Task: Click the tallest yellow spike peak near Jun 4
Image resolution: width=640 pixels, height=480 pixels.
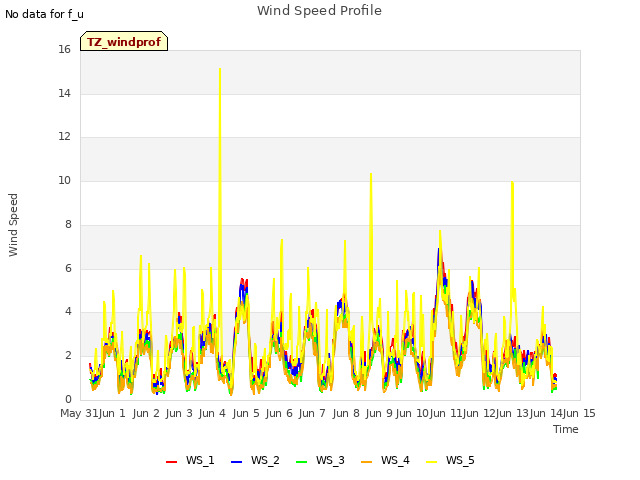Action: point(220,69)
